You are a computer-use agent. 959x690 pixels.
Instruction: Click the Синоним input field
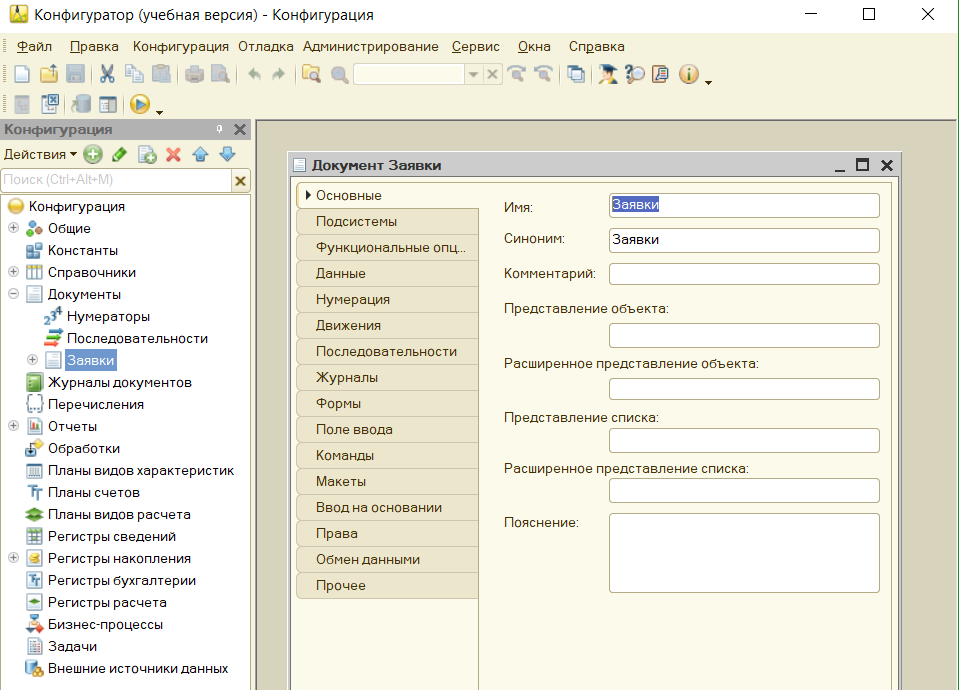coord(743,240)
